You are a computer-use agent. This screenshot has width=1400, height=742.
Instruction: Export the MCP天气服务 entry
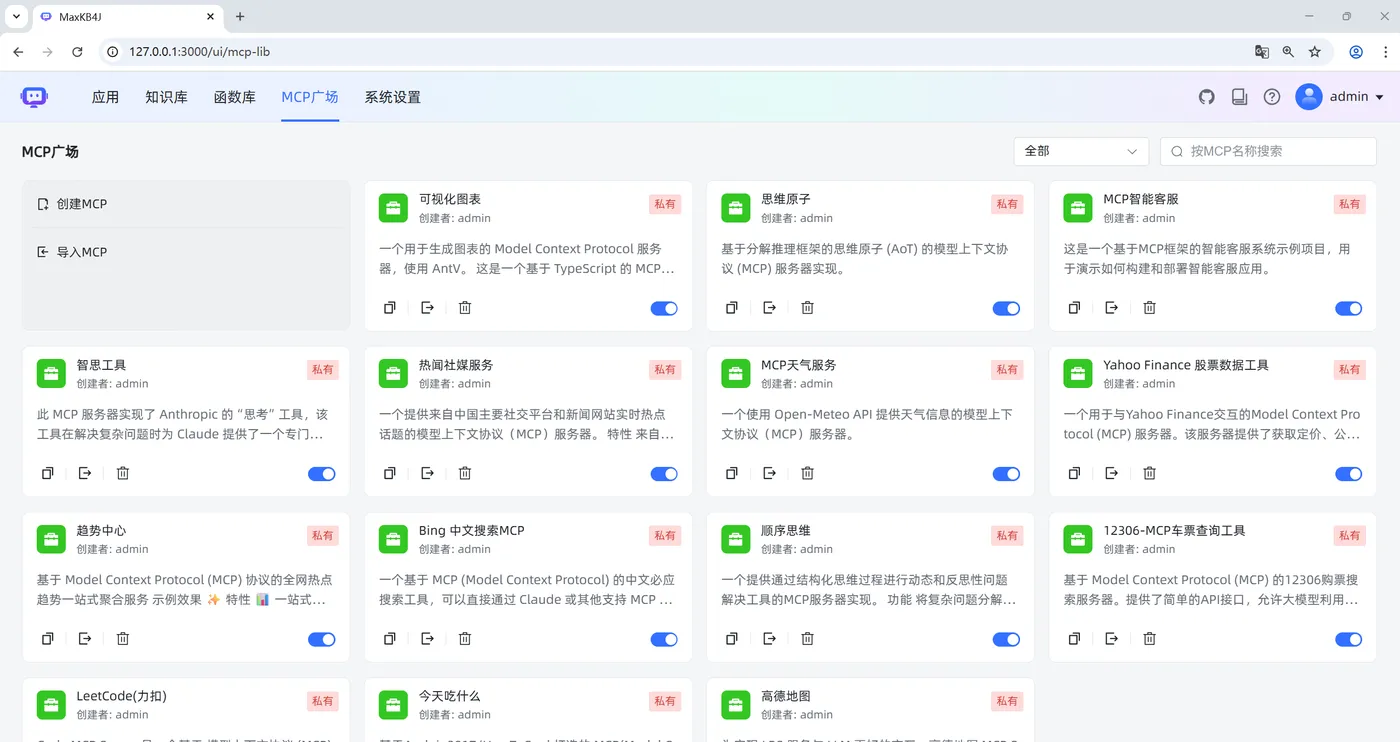click(x=769, y=473)
